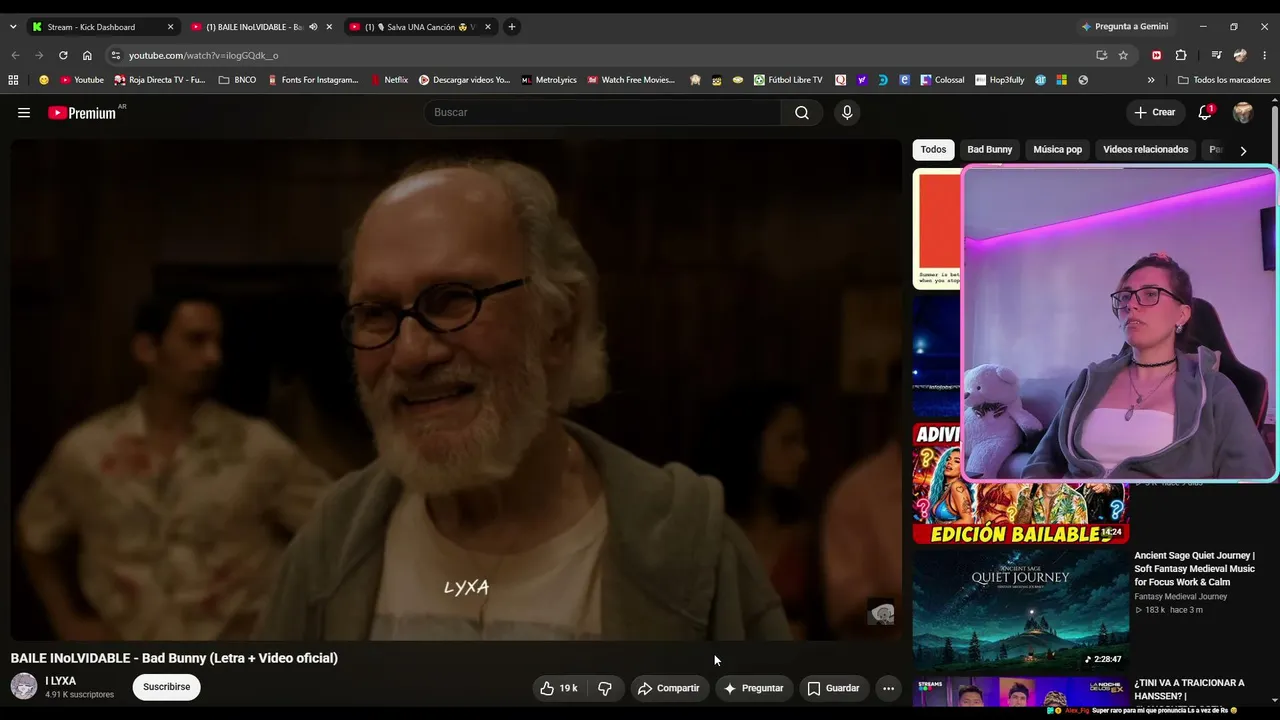The height and width of the screenshot is (720, 1280).
Task: Click the Preguntar button
Action: 753,688
